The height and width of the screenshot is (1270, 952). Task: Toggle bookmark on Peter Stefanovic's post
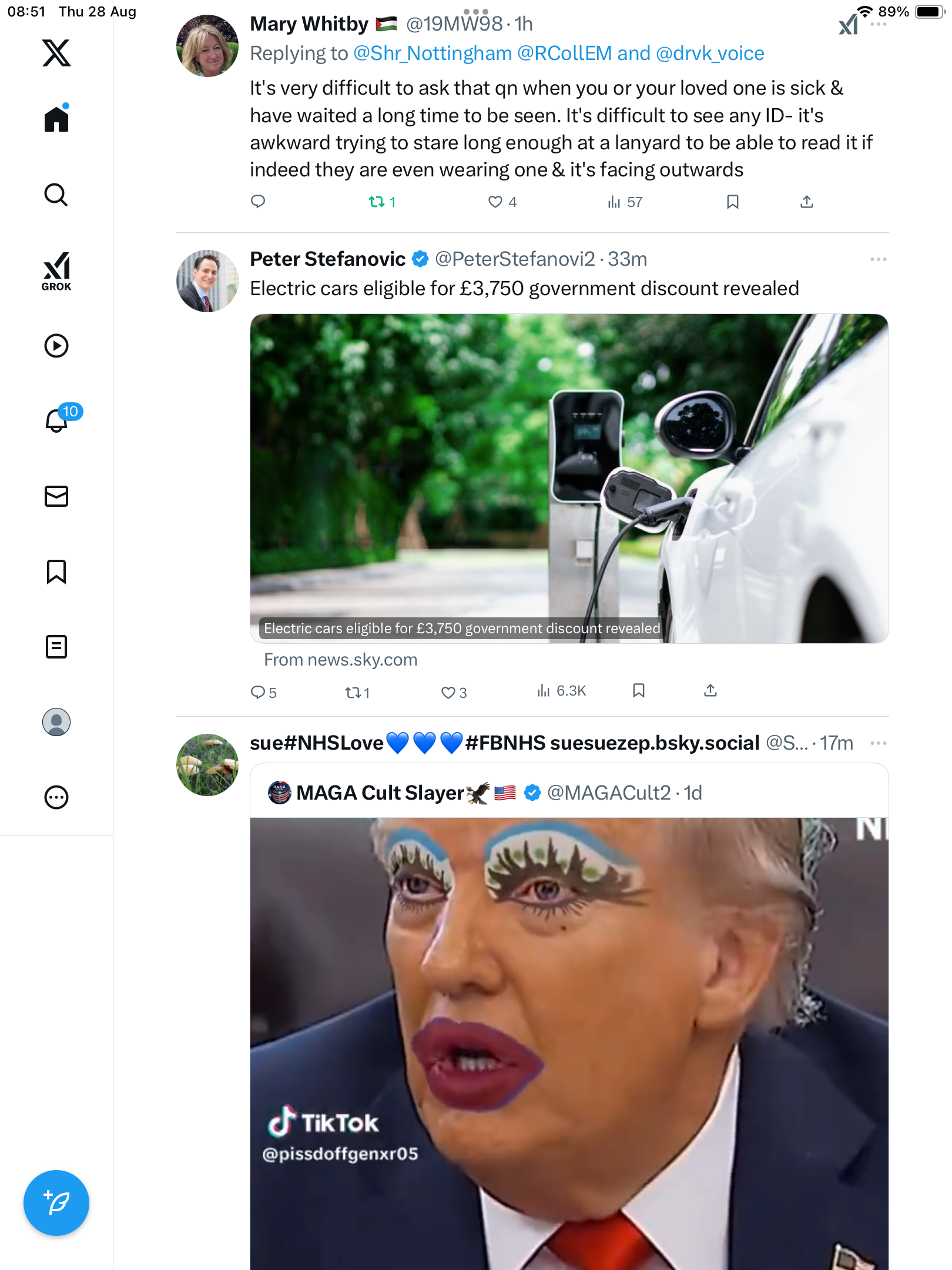[639, 691]
